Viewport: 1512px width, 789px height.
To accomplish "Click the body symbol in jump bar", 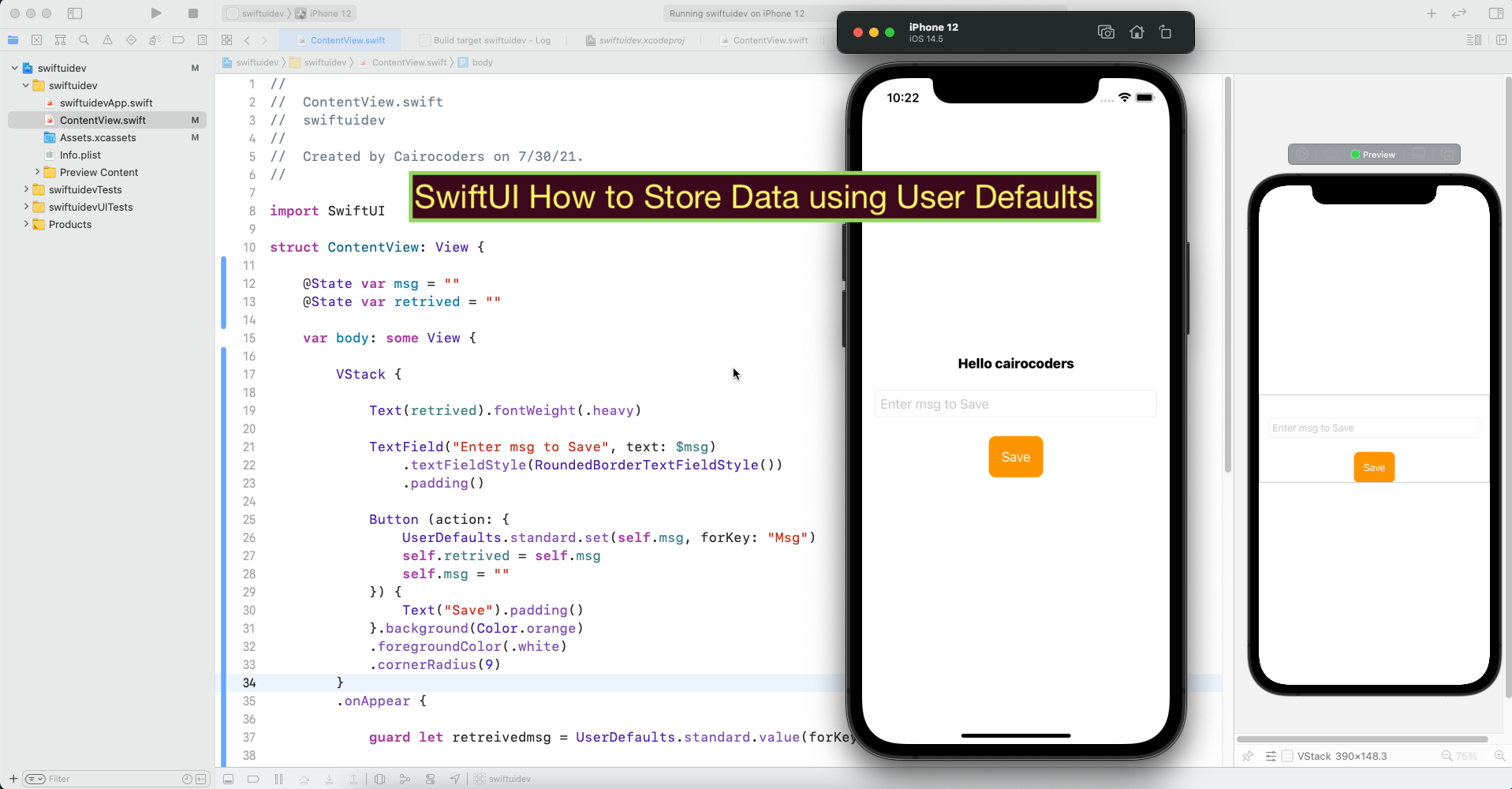I will tap(476, 62).
